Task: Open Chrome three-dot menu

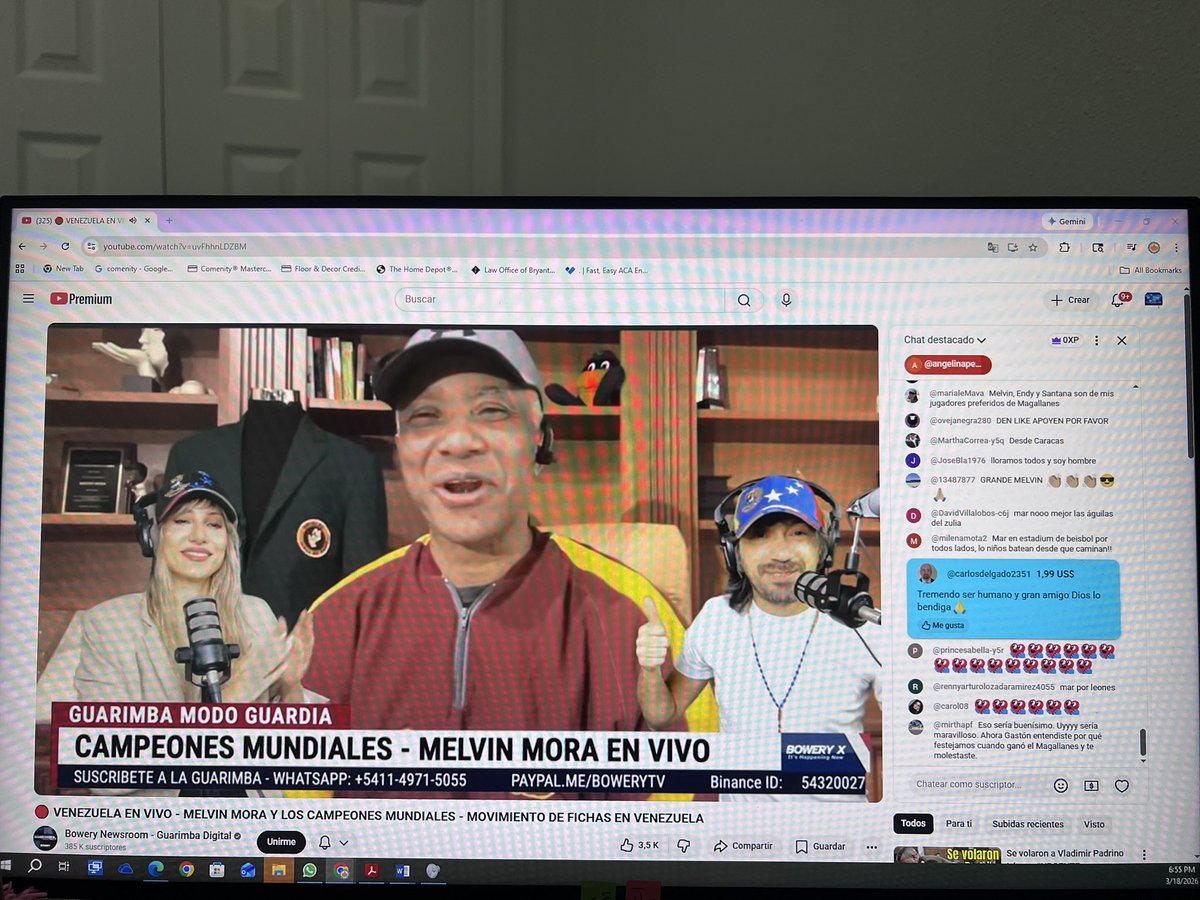Action: [1177, 247]
